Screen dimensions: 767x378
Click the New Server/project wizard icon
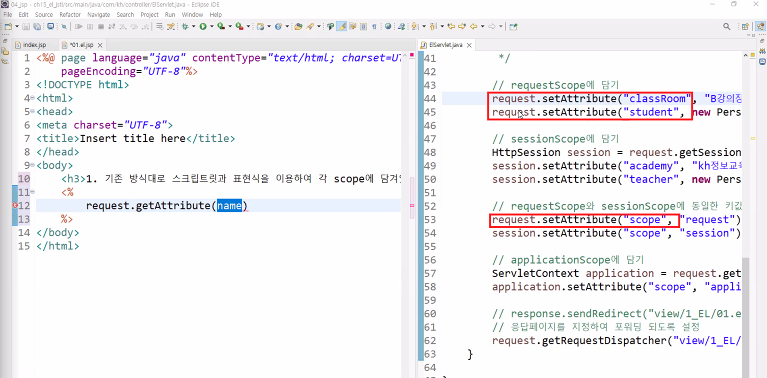coord(261,26)
